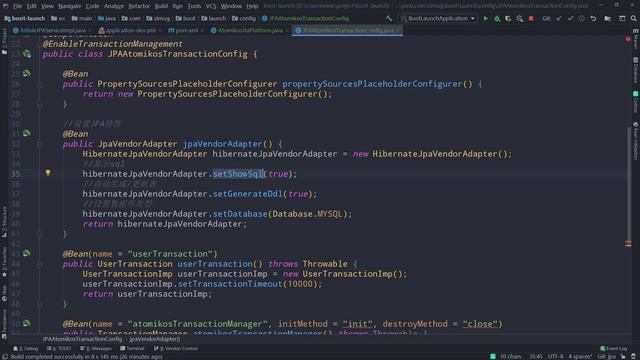Change file encoding UTF-8 in status bar
This screenshot has width=640, height=360.
tap(555, 356)
